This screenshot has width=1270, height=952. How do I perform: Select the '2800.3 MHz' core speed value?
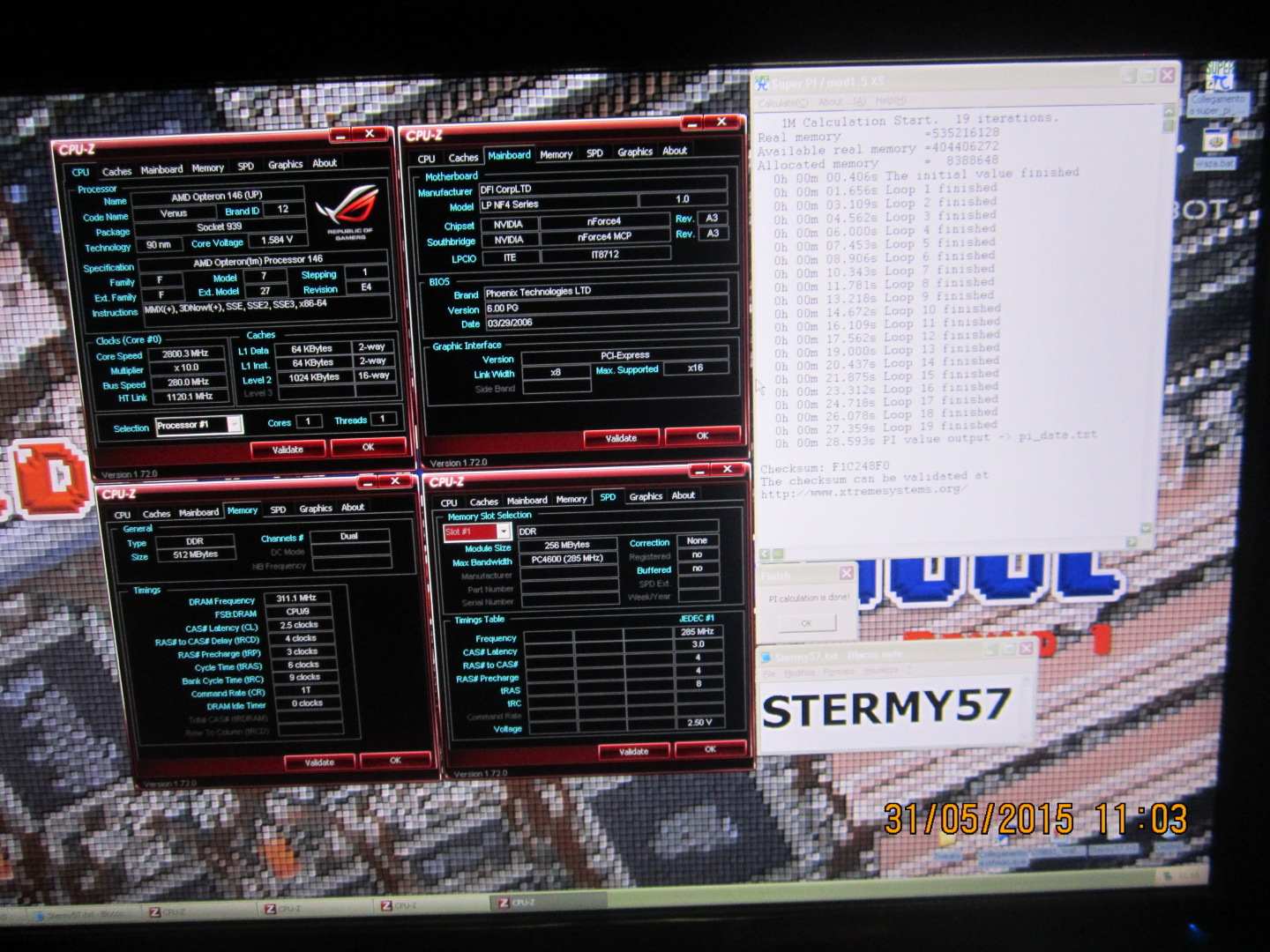pos(185,353)
